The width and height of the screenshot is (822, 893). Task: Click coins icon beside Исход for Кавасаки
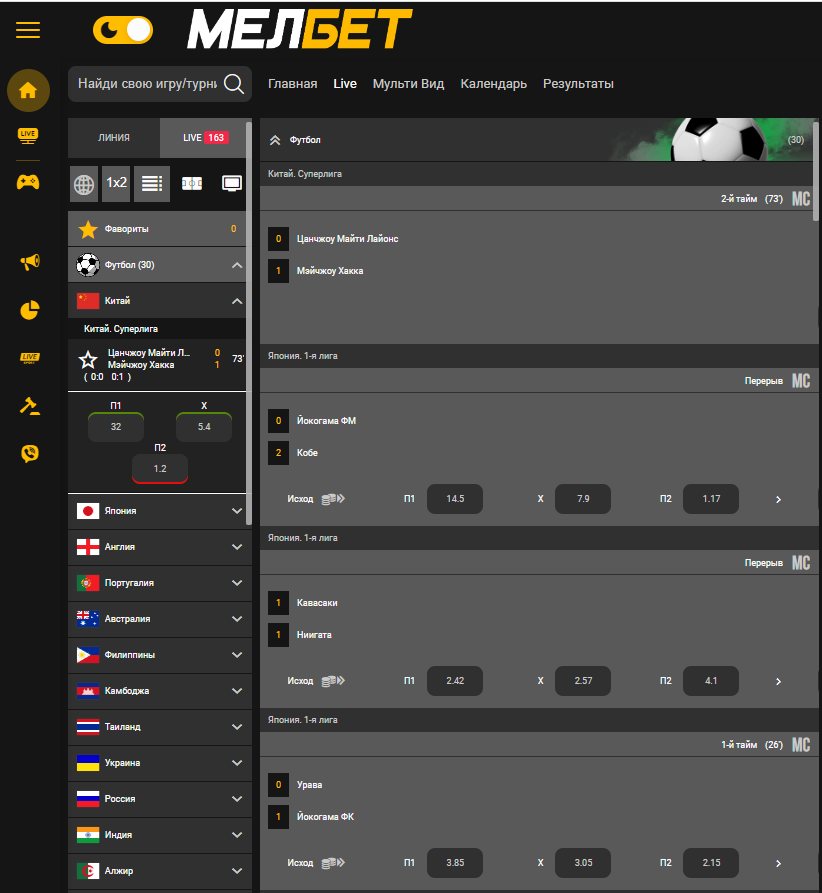point(333,681)
